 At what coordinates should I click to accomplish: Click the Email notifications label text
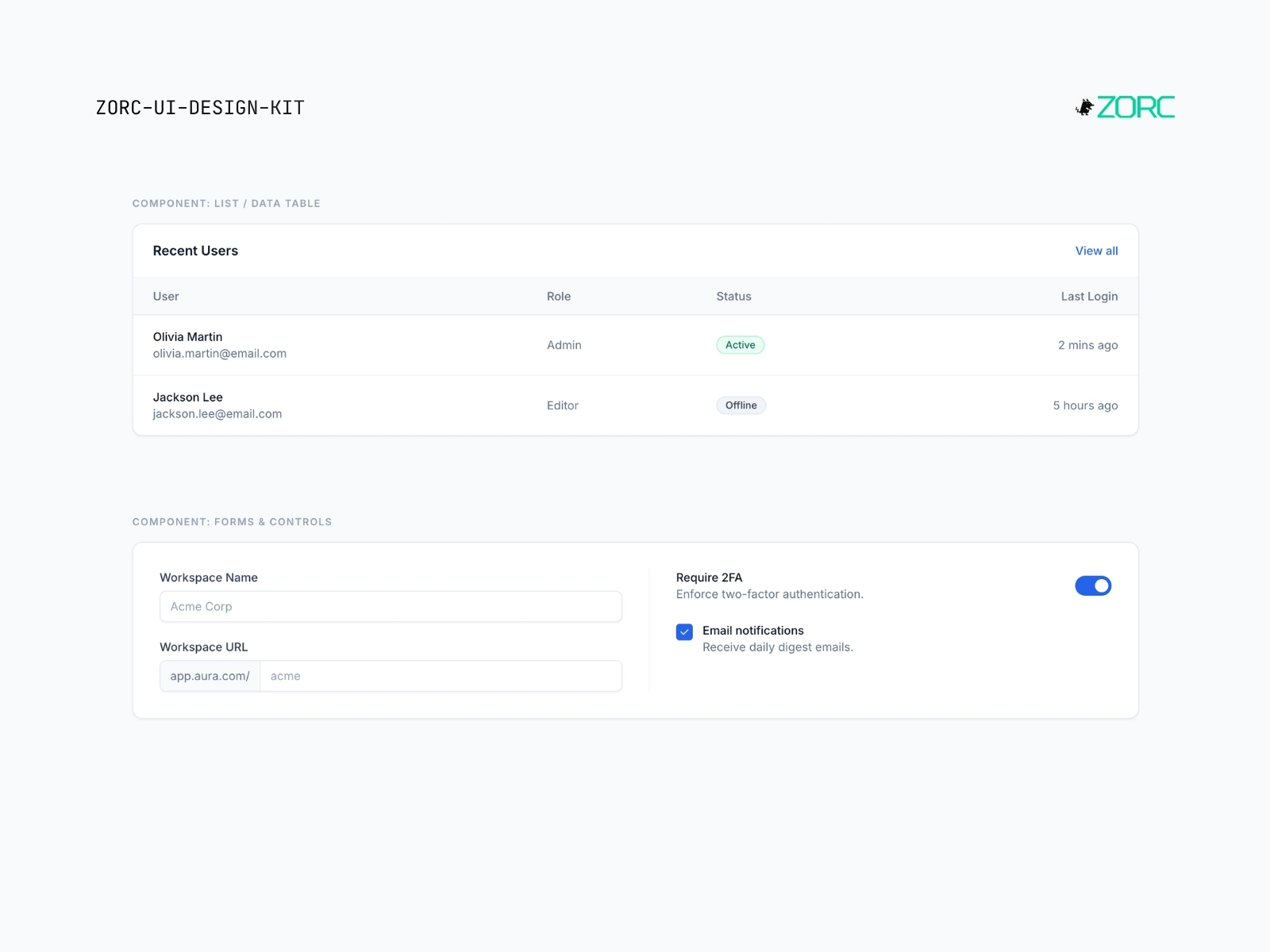pyautogui.click(x=753, y=631)
